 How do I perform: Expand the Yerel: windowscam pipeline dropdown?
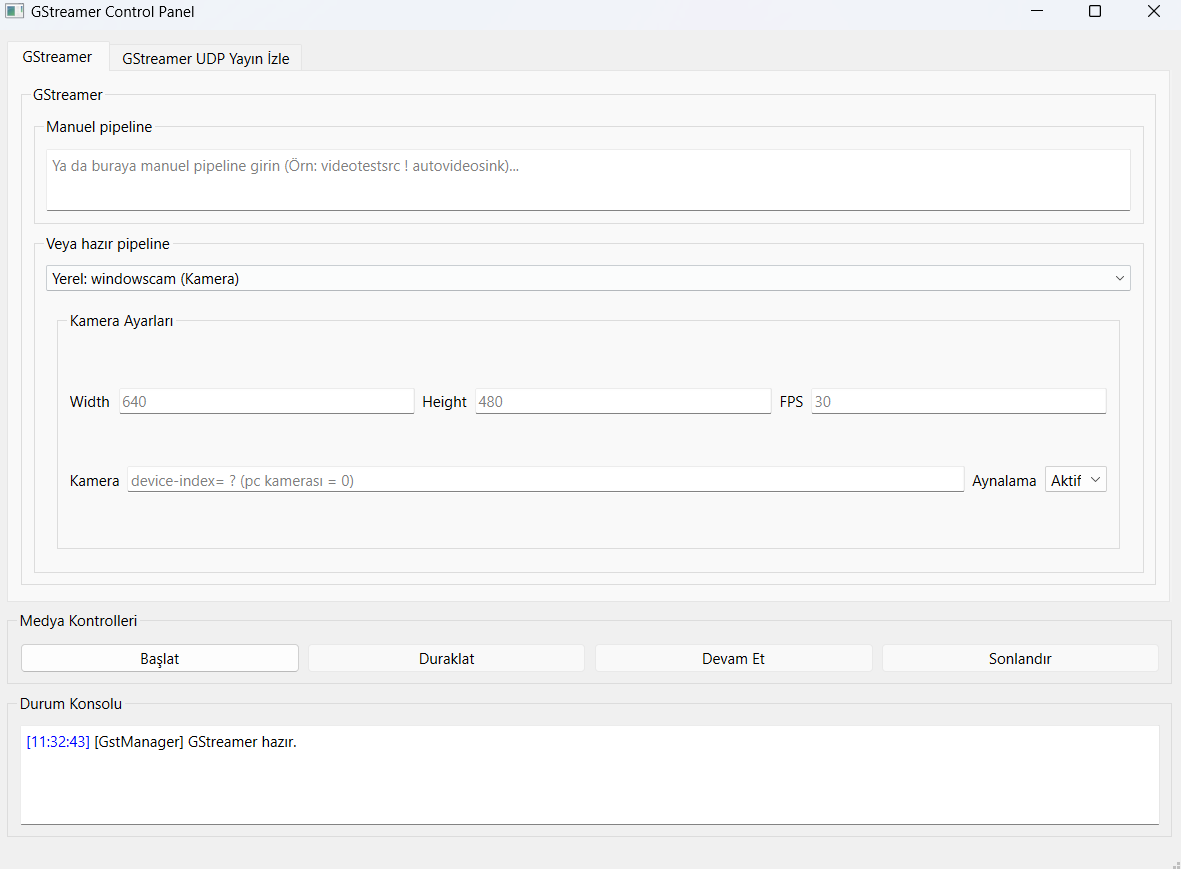[588, 279]
